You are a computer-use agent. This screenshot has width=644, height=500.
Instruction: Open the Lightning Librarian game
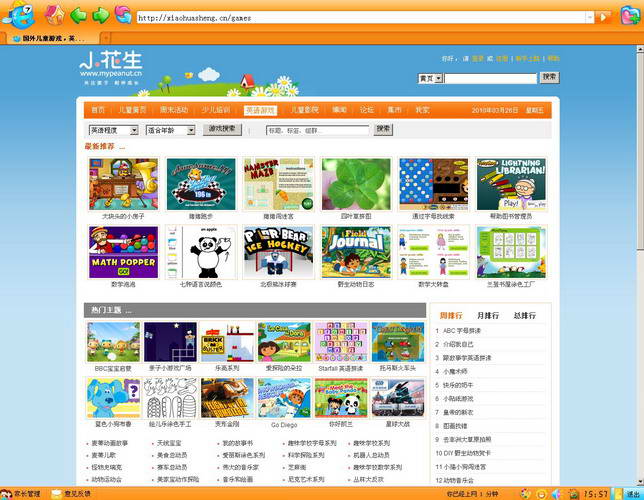pyautogui.click(x=511, y=184)
